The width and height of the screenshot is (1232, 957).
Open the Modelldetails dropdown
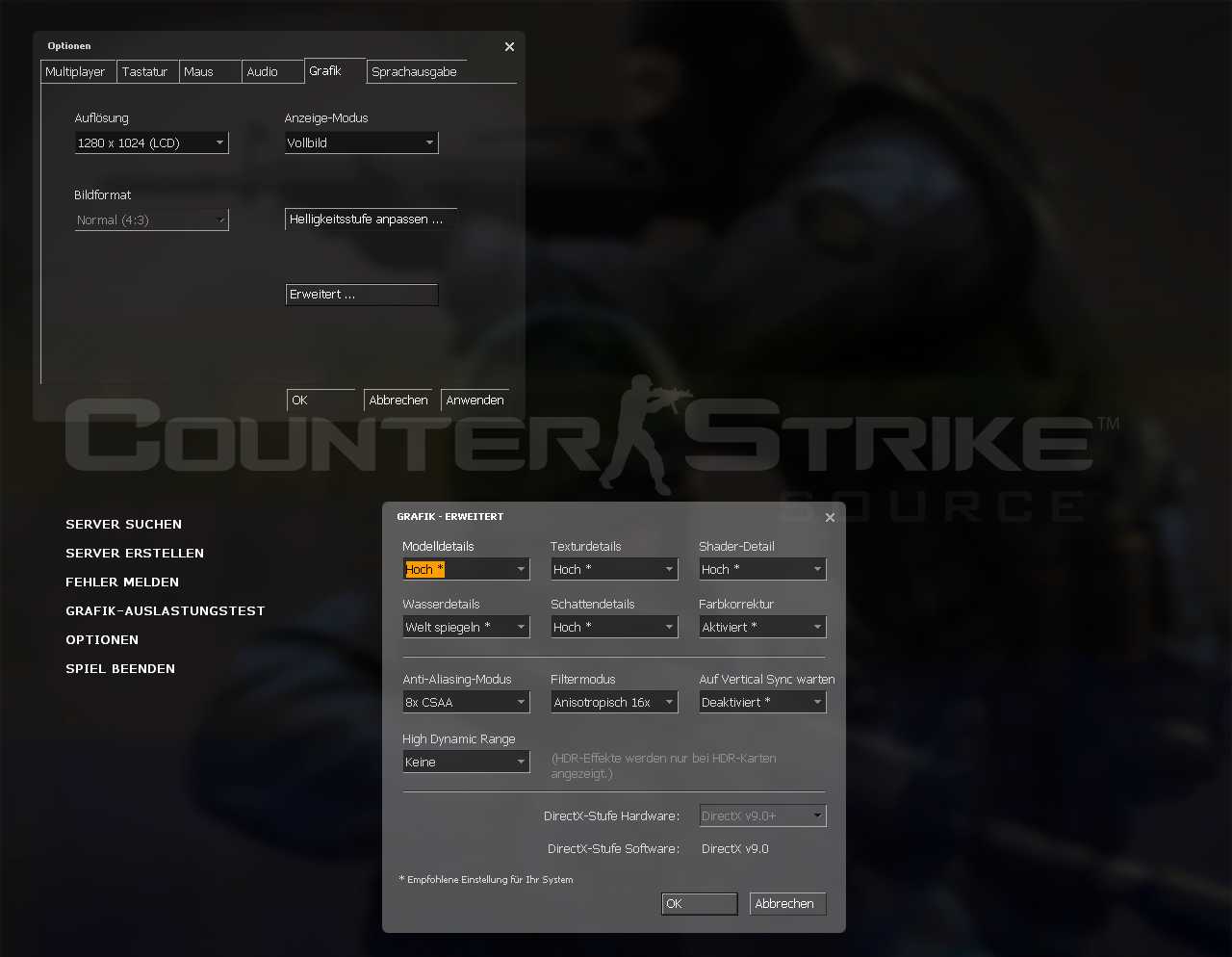click(466, 569)
